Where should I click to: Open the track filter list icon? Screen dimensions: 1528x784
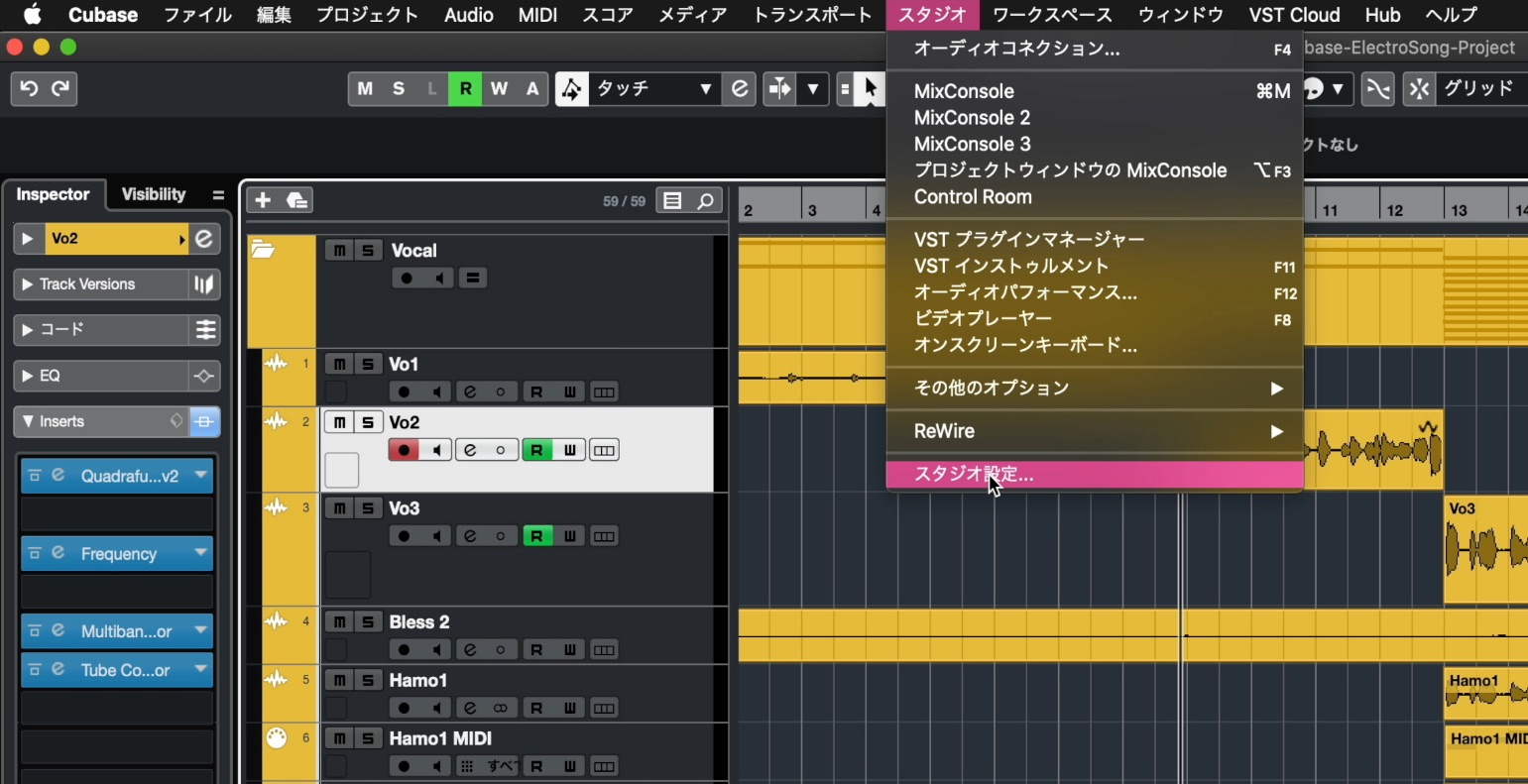pos(673,201)
